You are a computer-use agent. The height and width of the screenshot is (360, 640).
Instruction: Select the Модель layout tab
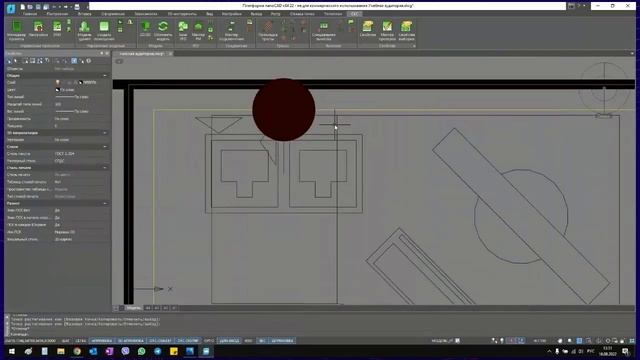pyautogui.click(x=133, y=308)
